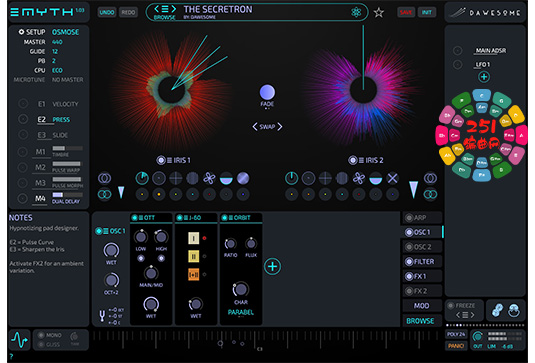
Task: Add a modulator with plus icon
Action: tap(483, 77)
